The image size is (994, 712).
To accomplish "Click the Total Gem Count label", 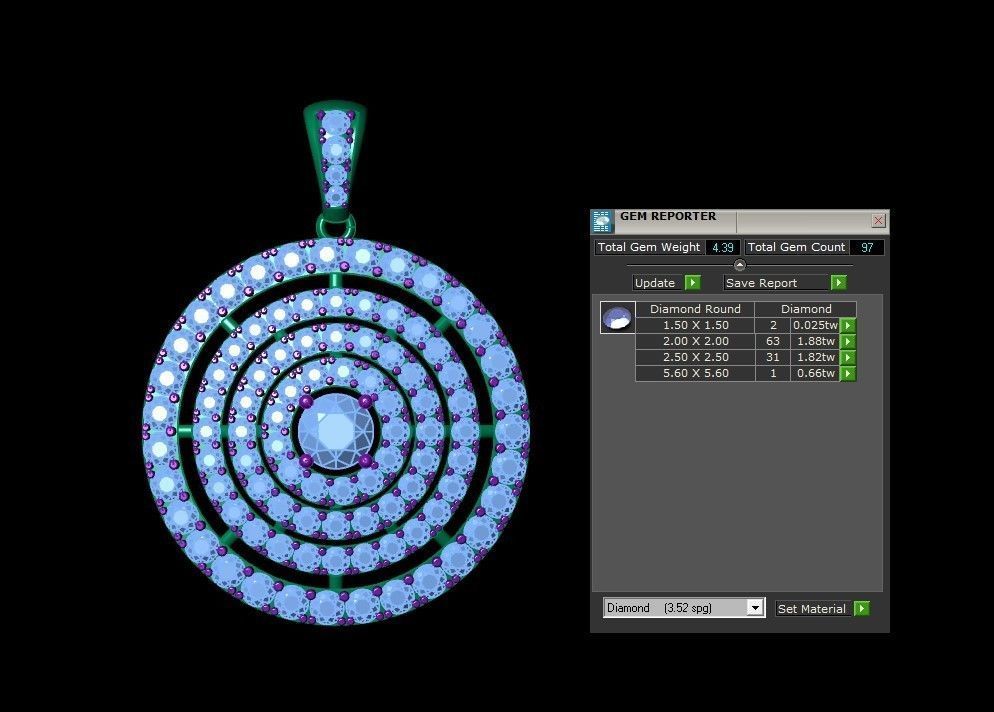I will coord(796,247).
